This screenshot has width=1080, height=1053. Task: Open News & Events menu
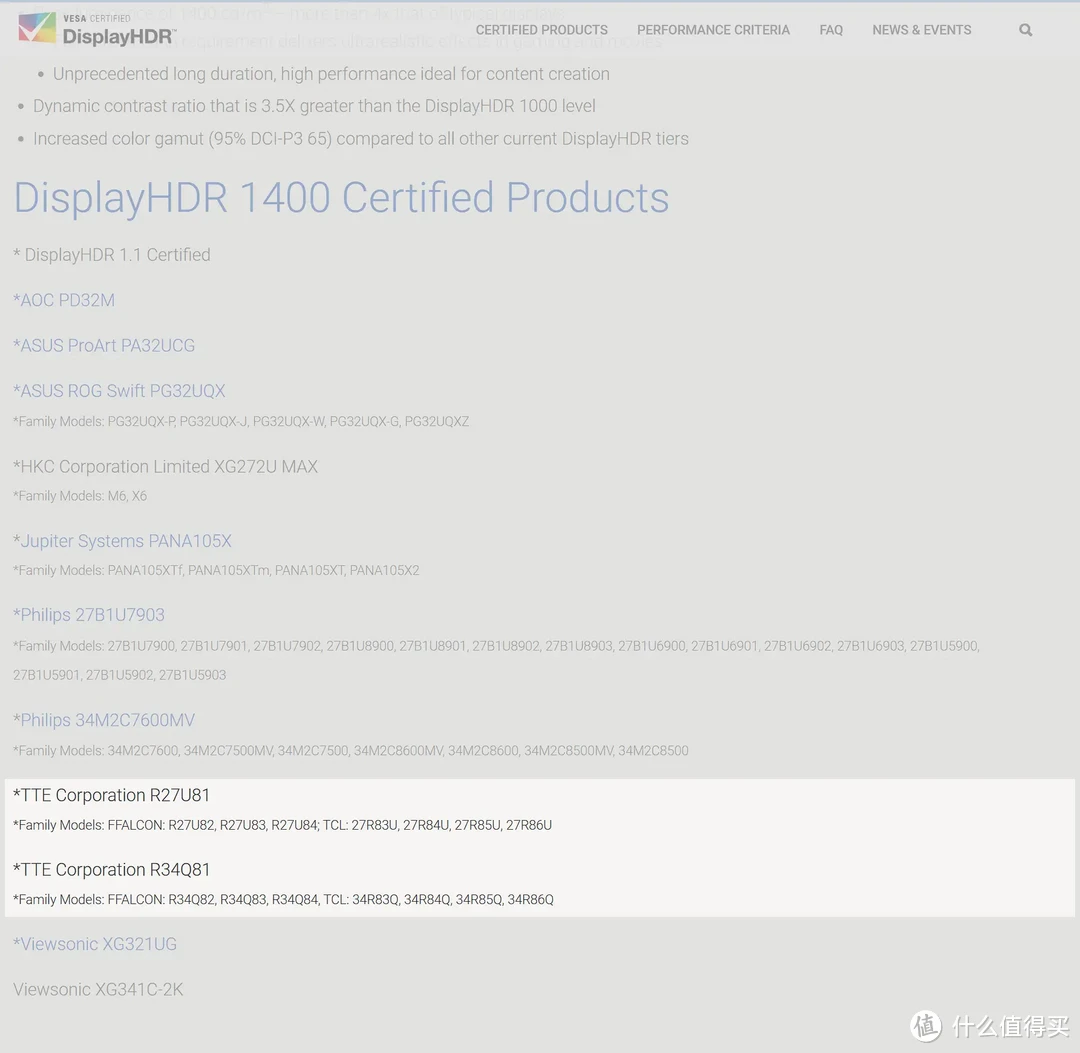922,30
